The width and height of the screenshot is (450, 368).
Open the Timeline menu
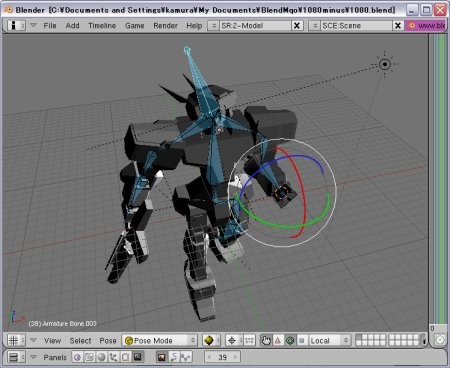pos(102,26)
